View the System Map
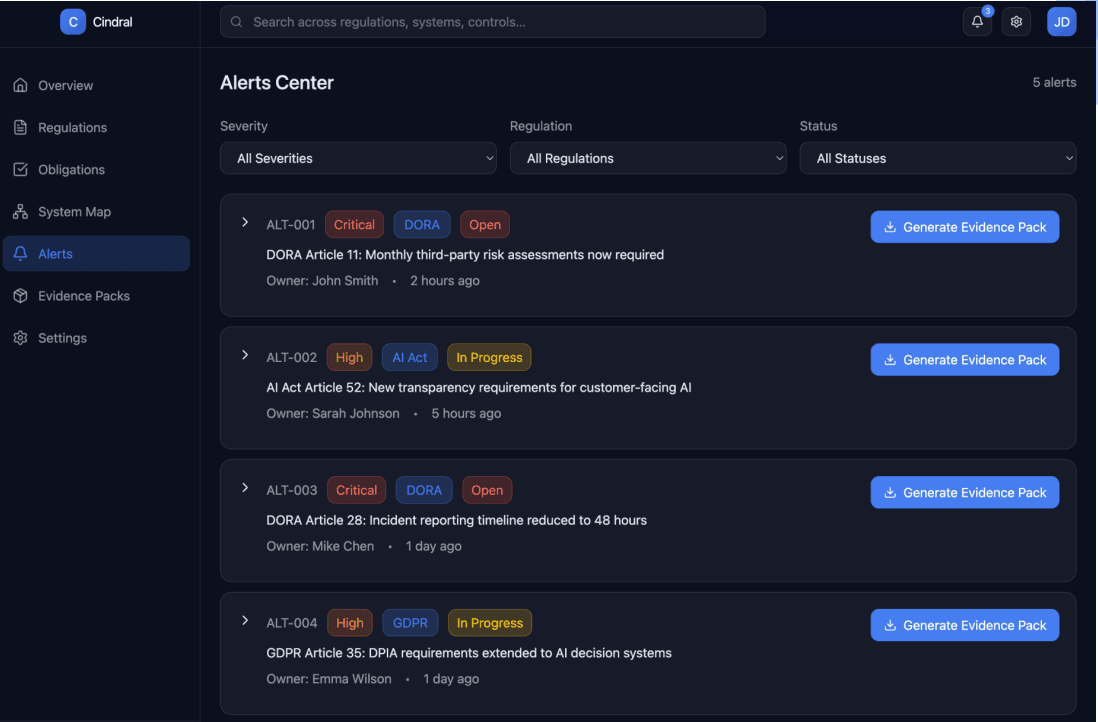This screenshot has width=1098, height=722. [x=73, y=211]
